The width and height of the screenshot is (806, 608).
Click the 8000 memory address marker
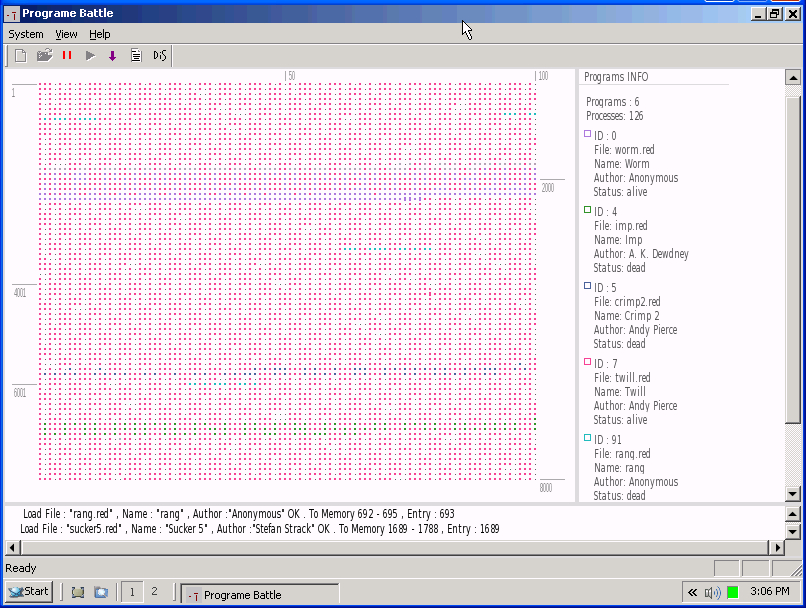click(546, 488)
